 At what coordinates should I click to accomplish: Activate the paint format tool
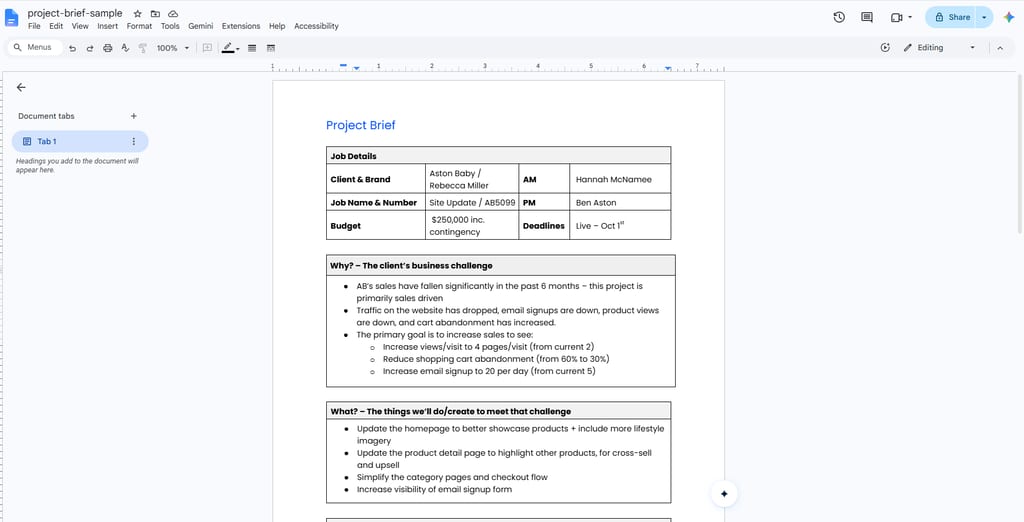[x=142, y=48]
